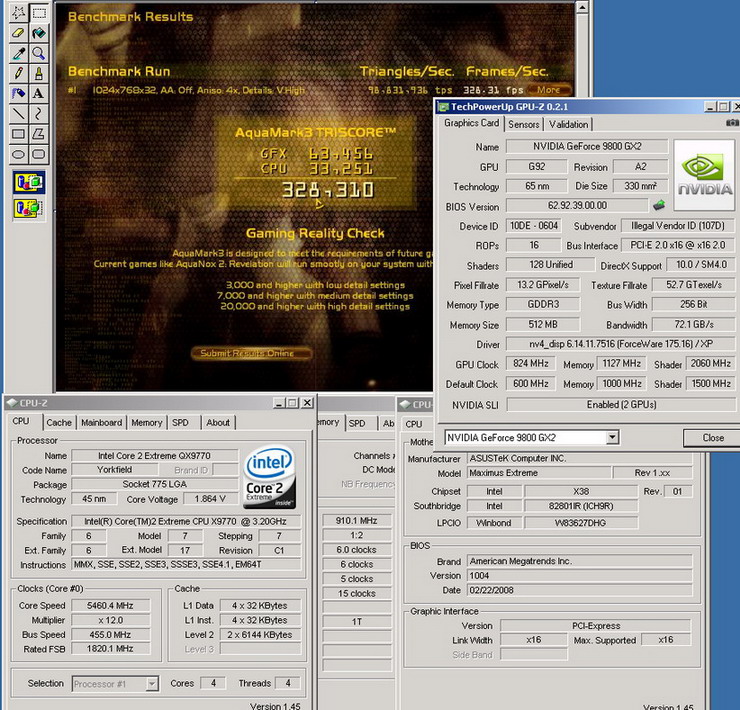
Task: Close the left CPU-Z window
Action: pyautogui.click(x=307, y=403)
